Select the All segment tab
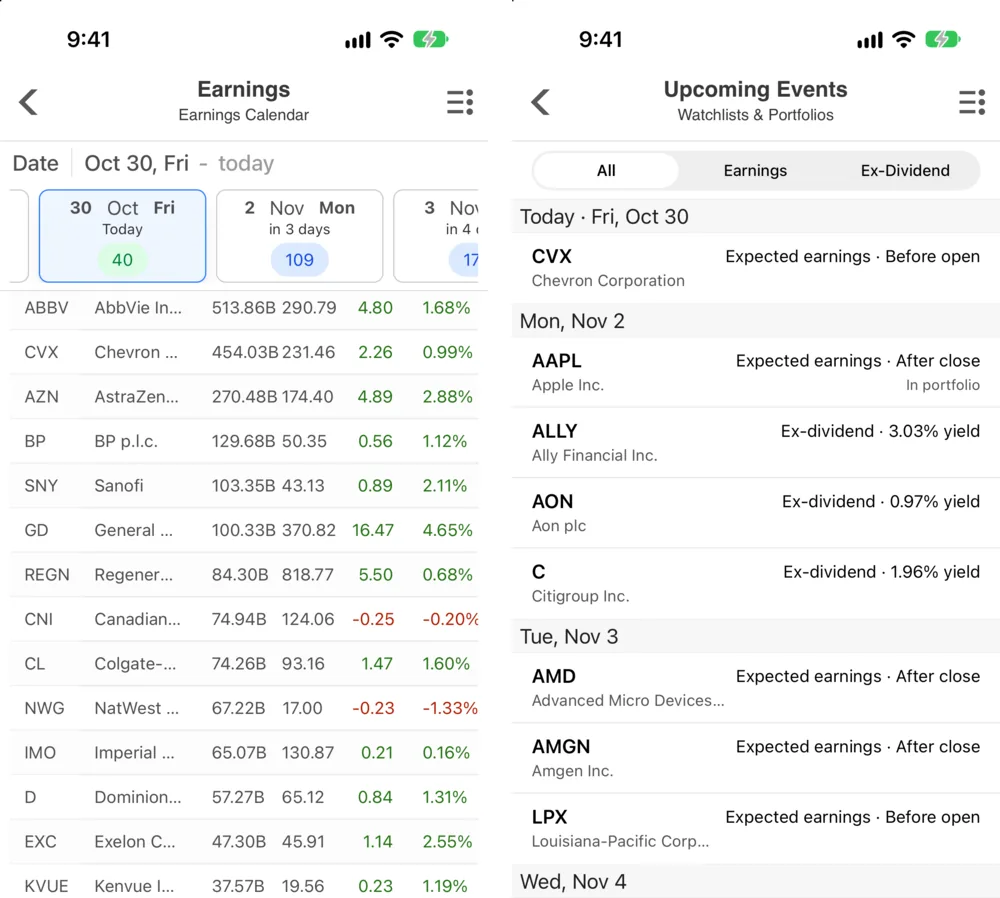This screenshot has width=1000, height=898. click(606, 170)
